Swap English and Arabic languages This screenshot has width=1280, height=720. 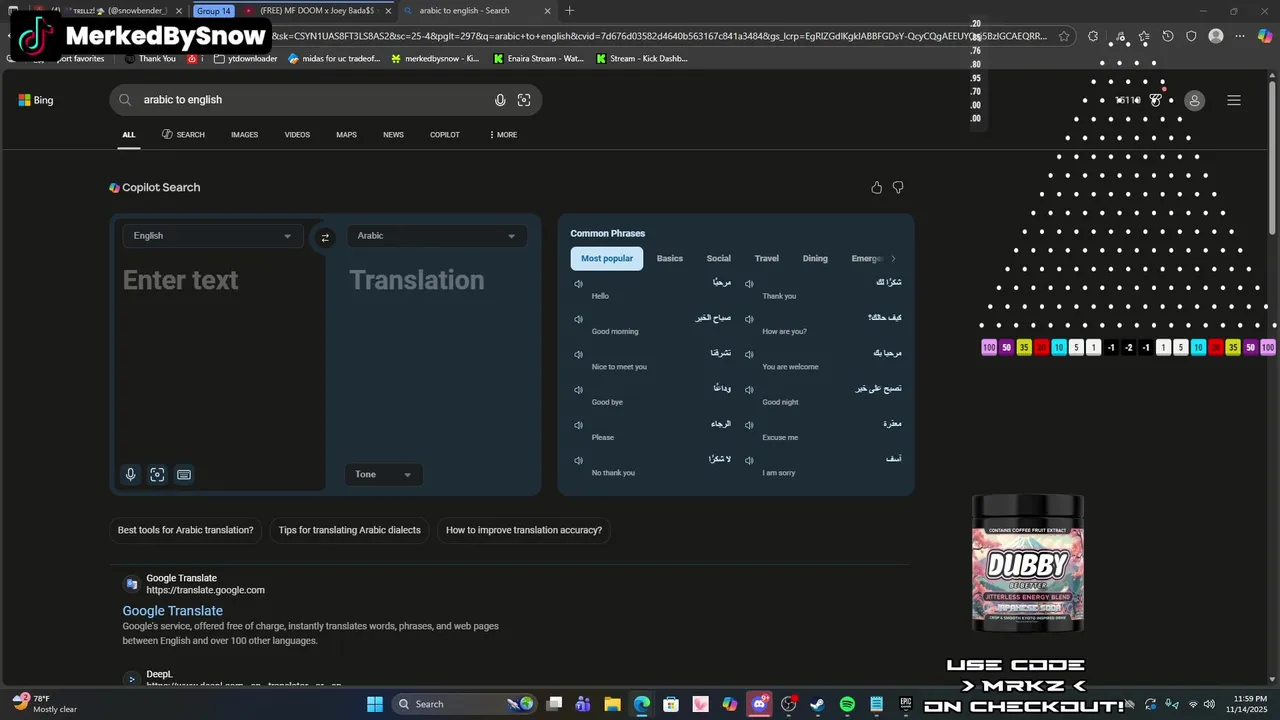pyautogui.click(x=325, y=237)
